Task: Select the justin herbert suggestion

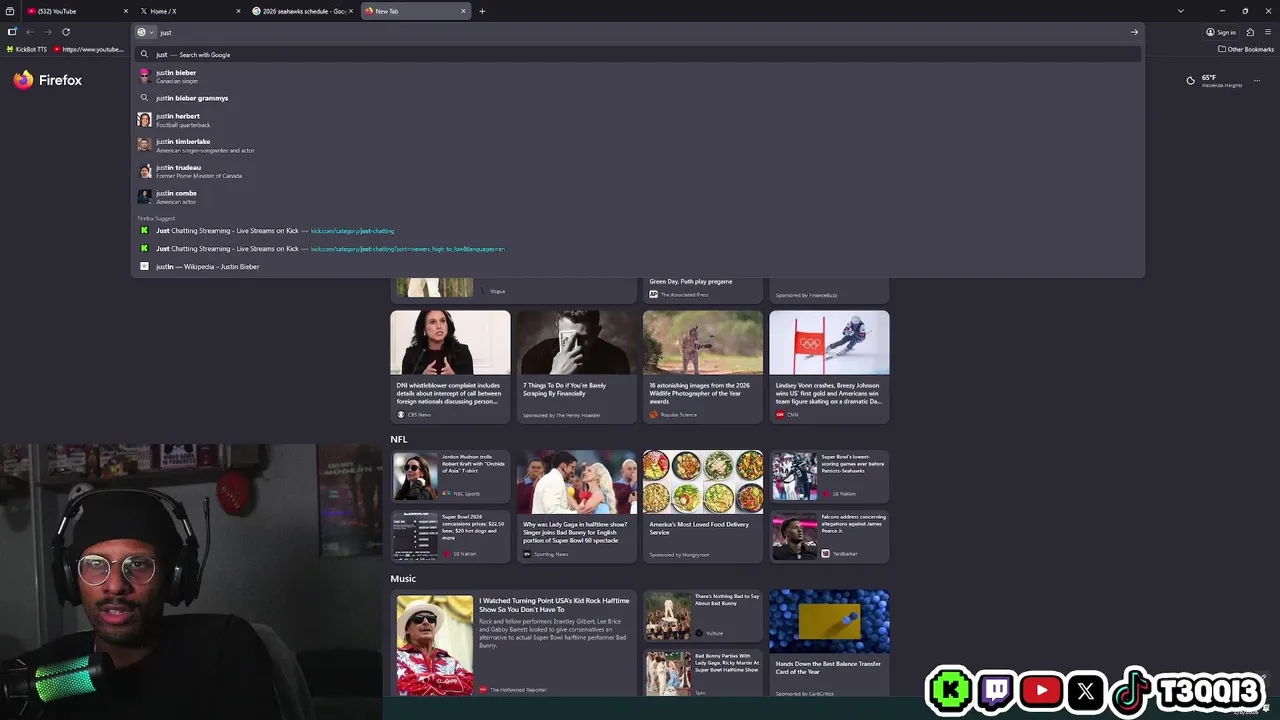Action: (638, 120)
